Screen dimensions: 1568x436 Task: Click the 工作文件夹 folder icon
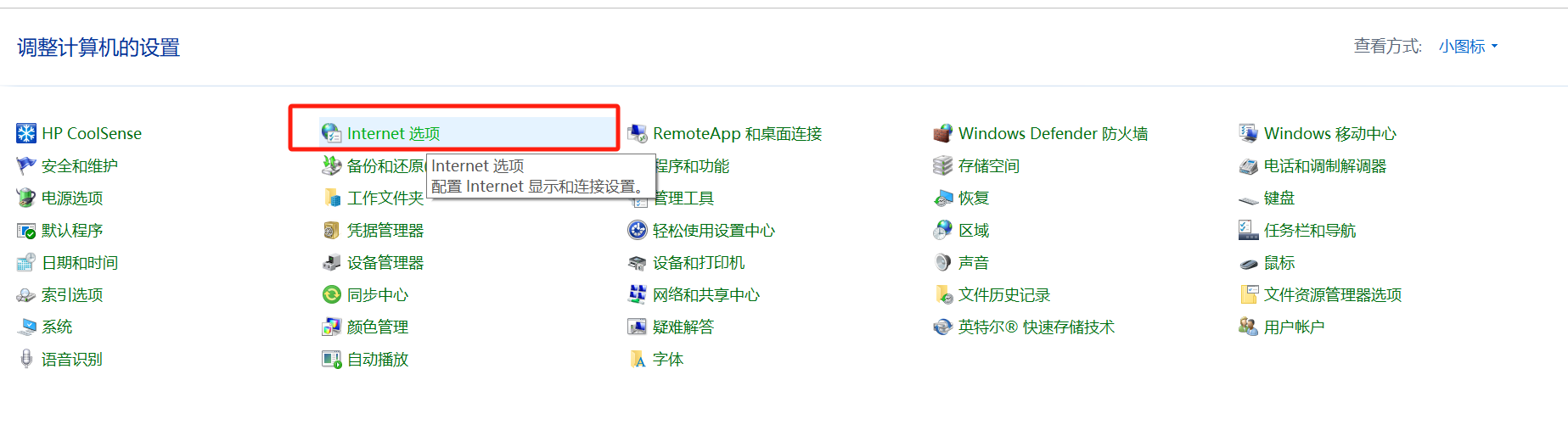pyautogui.click(x=332, y=198)
